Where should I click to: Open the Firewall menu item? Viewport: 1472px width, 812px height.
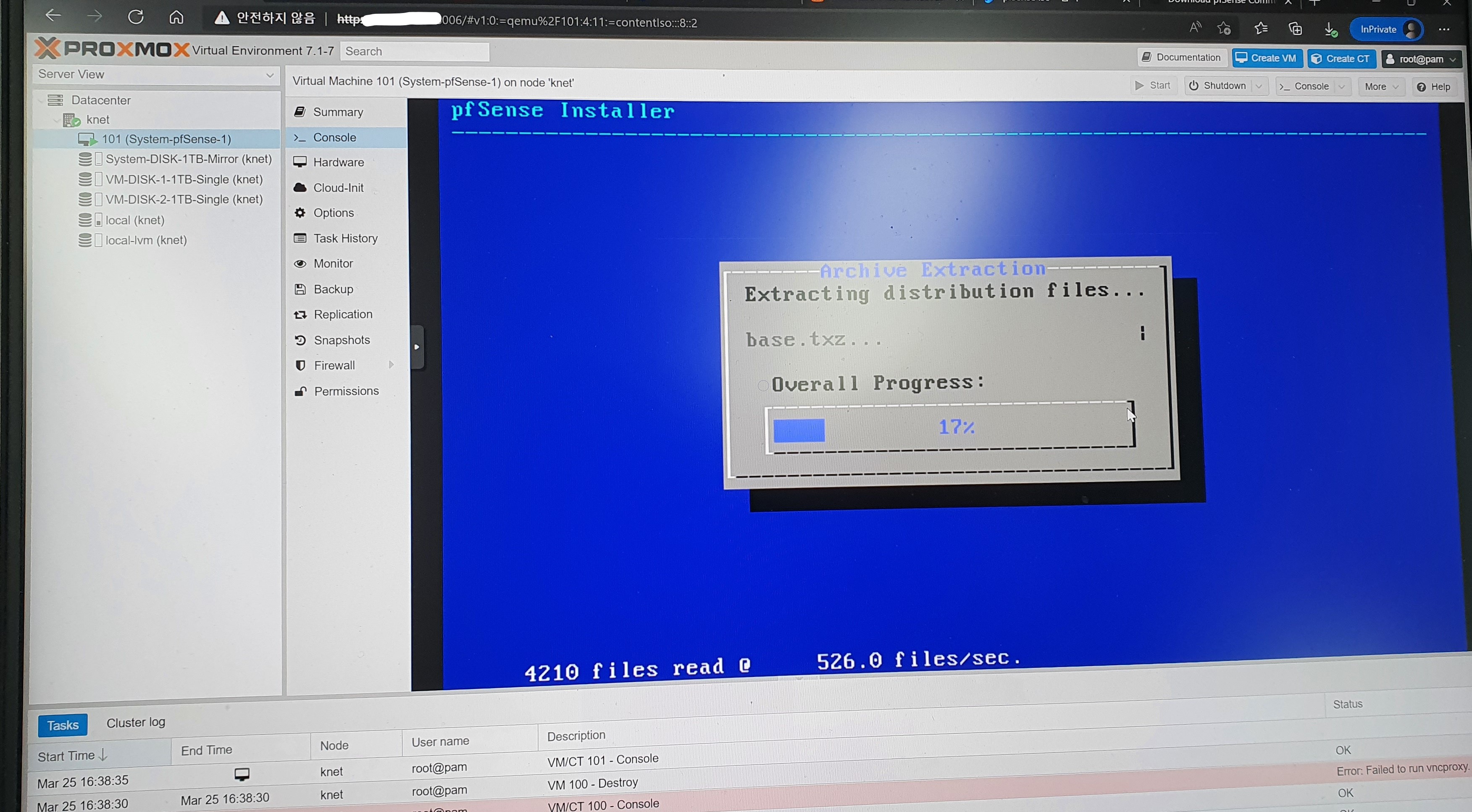[334, 366]
